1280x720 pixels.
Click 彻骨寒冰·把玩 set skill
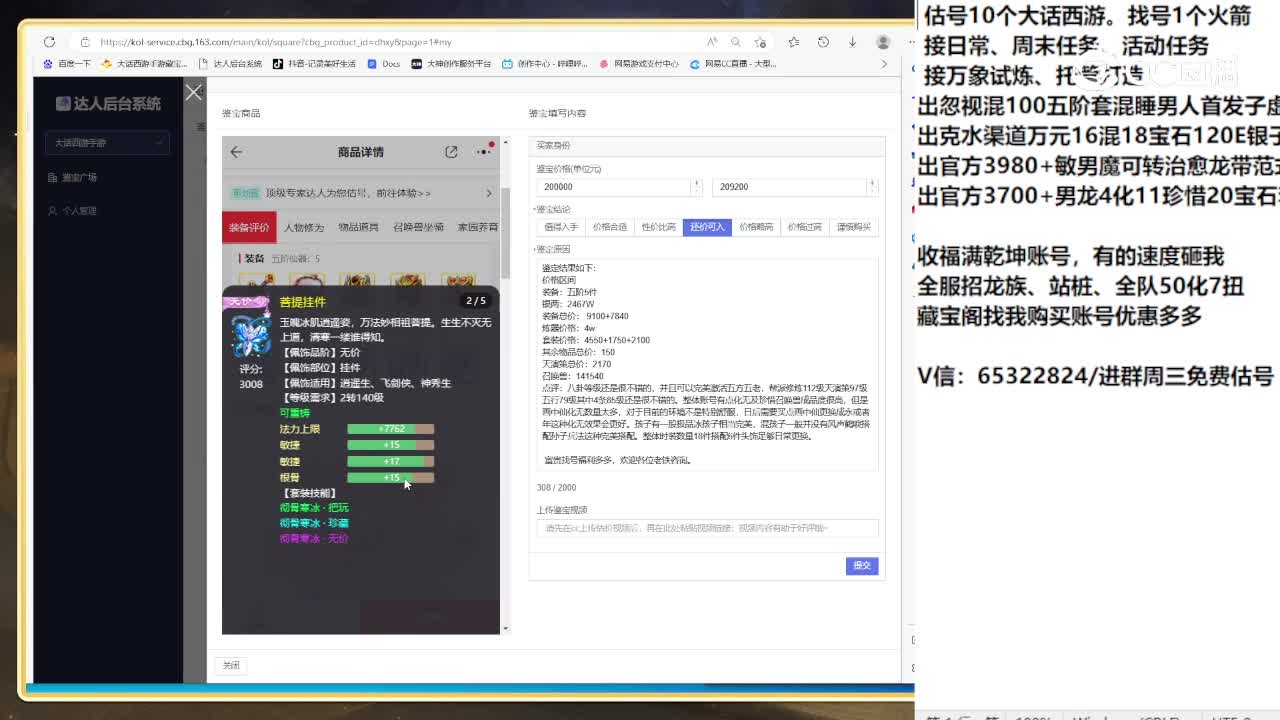coord(314,508)
